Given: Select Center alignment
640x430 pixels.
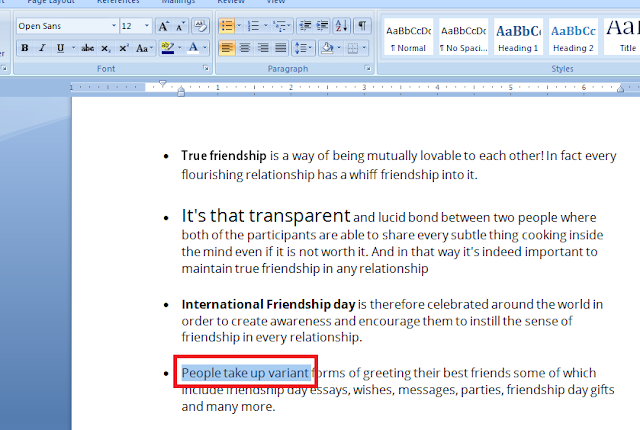Looking at the screenshot, I should tap(244, 48).
